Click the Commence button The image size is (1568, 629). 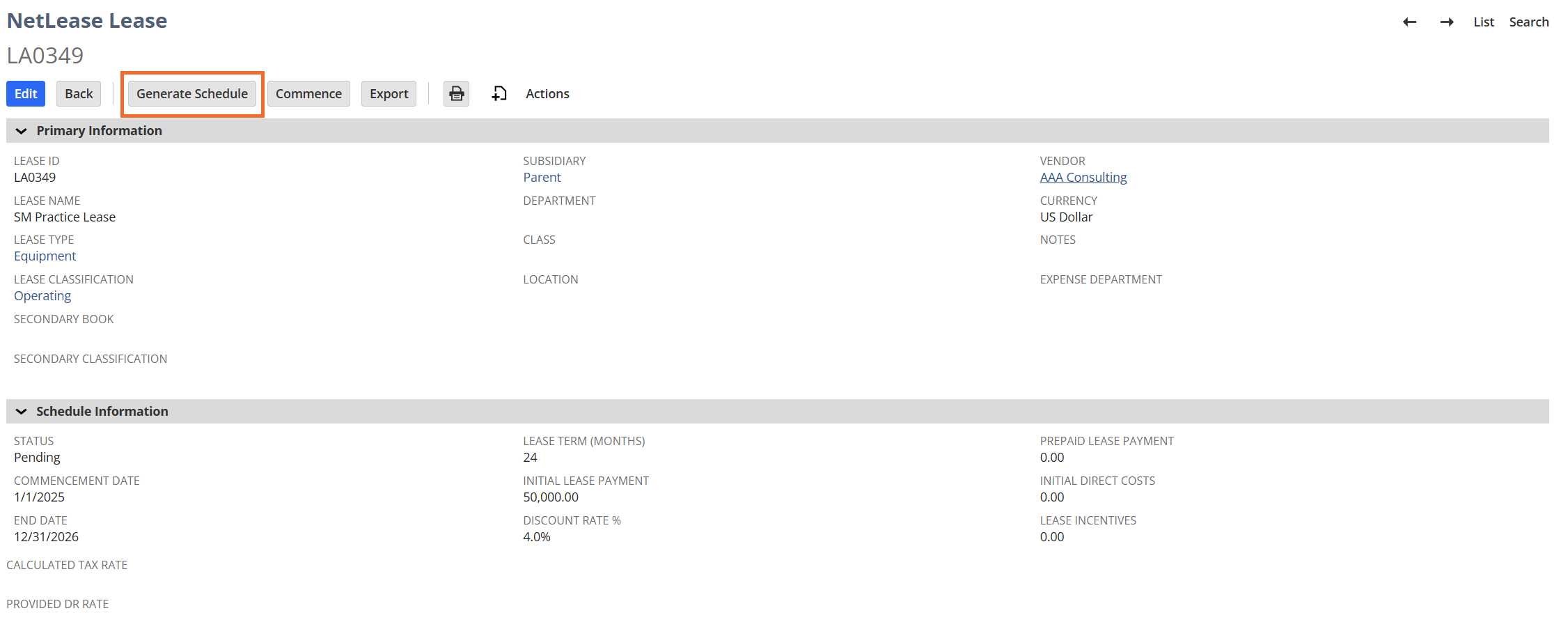[308, 94]
